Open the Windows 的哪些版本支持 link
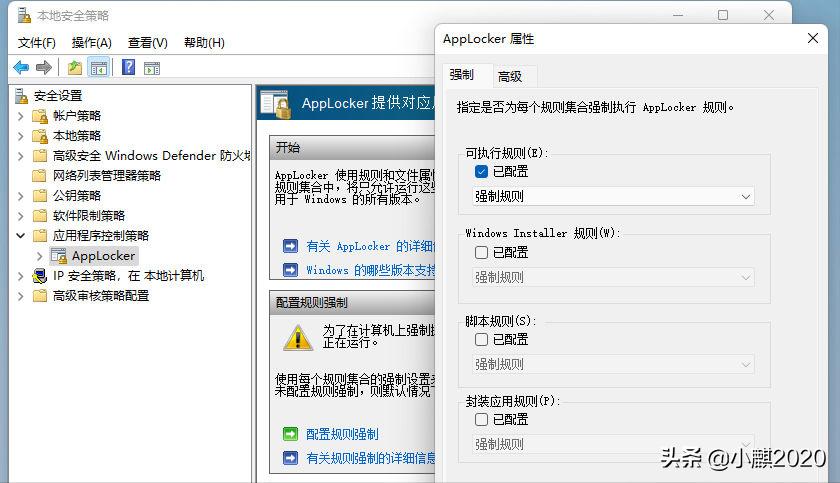The image size is (840, 483). [x=371, y=270]
